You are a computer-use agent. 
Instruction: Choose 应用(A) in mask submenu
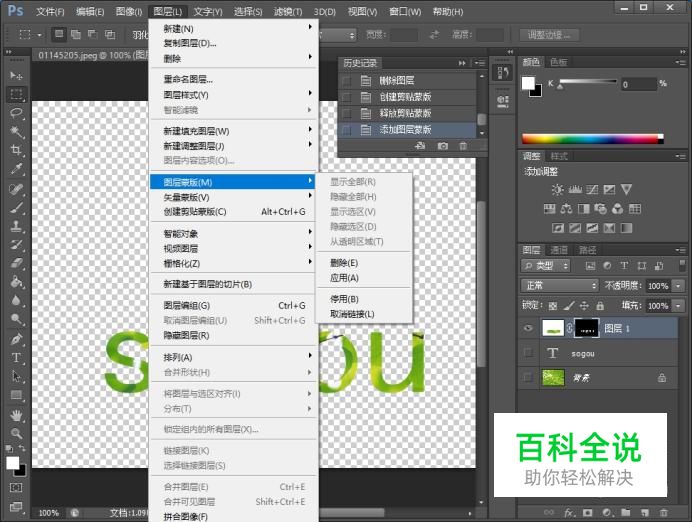click(364, 278)
